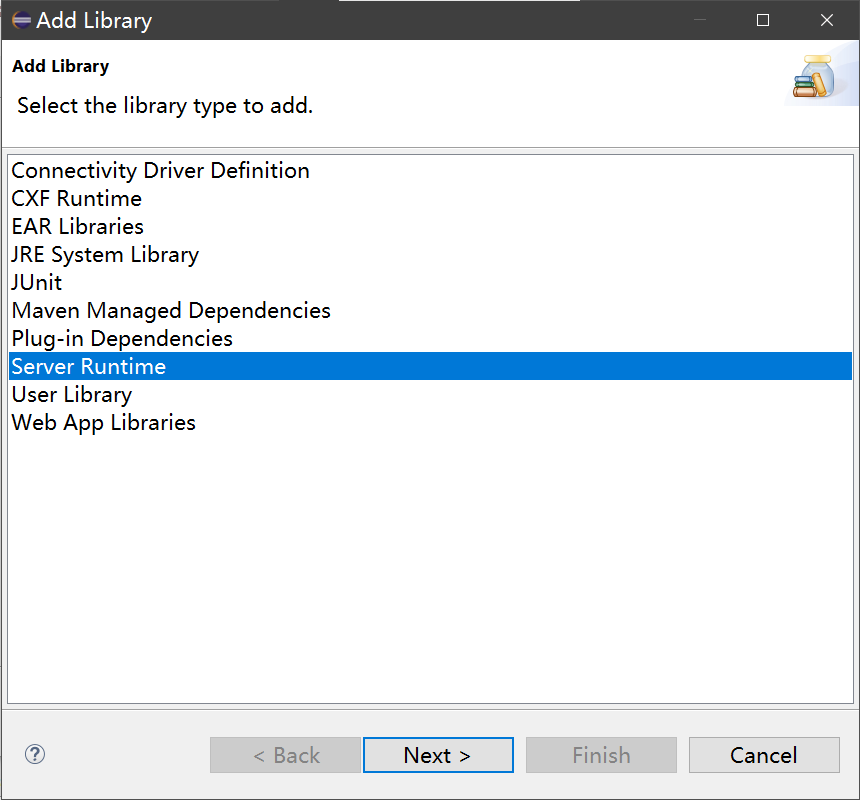
Task: Click the Eclipse icon in title bar
Action: coord(20,20)
